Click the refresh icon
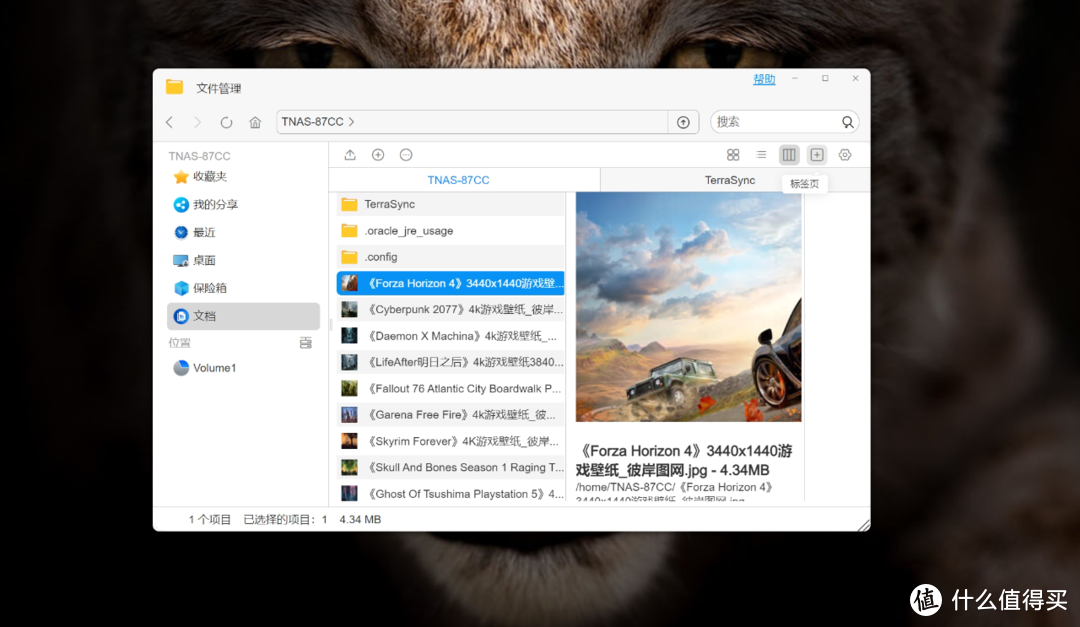 tap(226, 122)
